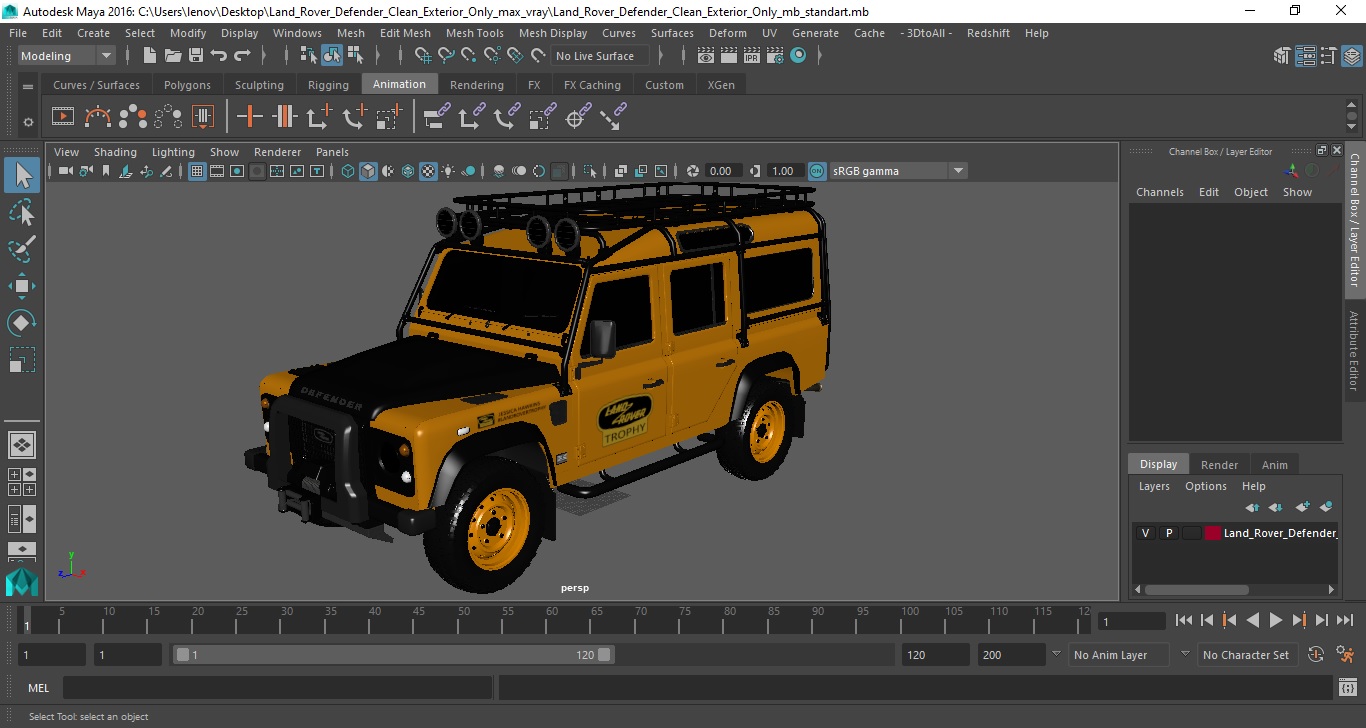Click the Ghost Selected shelf icon
1366x728 pixels.
133,118
